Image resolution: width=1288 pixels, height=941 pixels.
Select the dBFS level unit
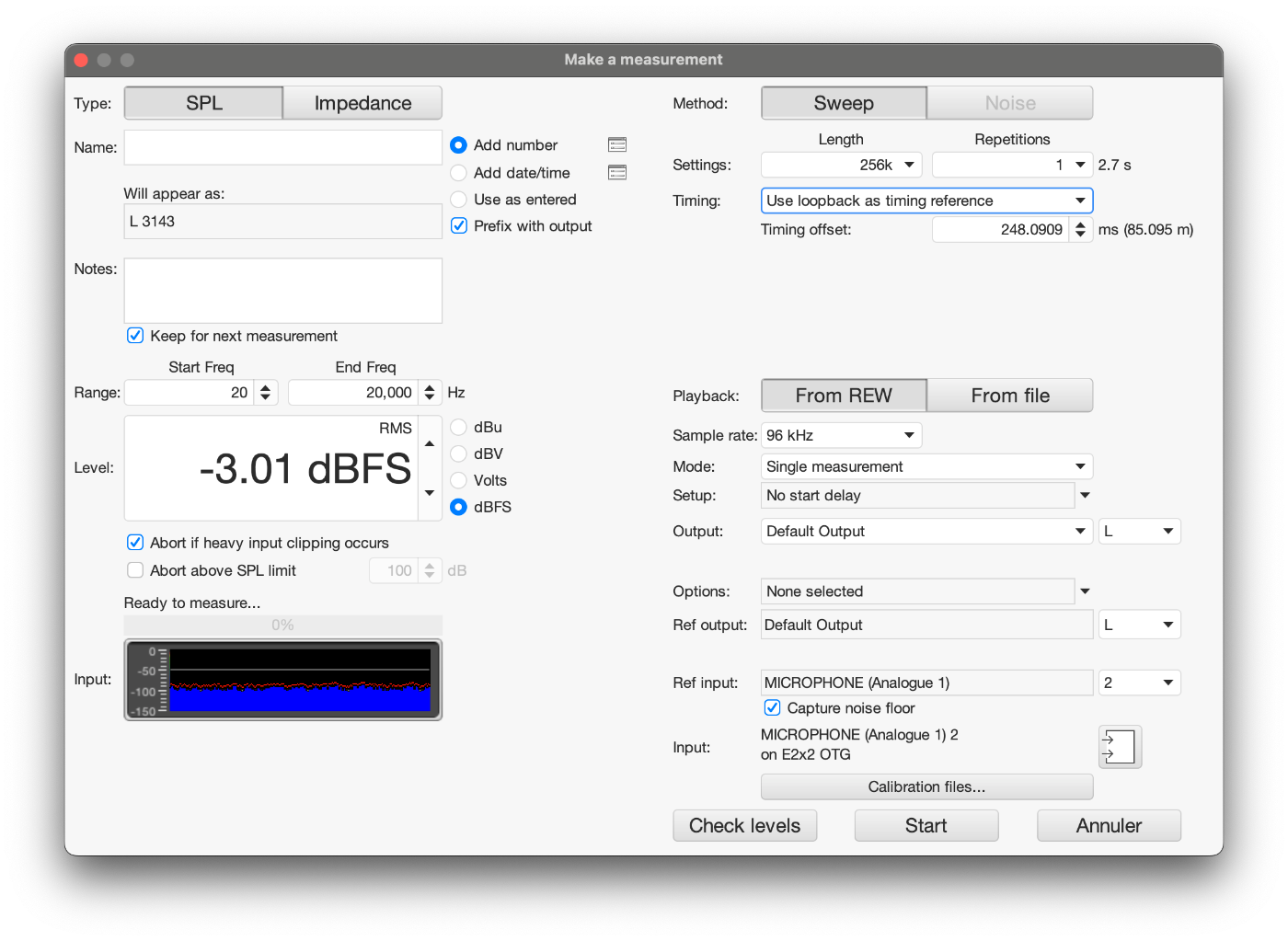(x=458, y=507)
